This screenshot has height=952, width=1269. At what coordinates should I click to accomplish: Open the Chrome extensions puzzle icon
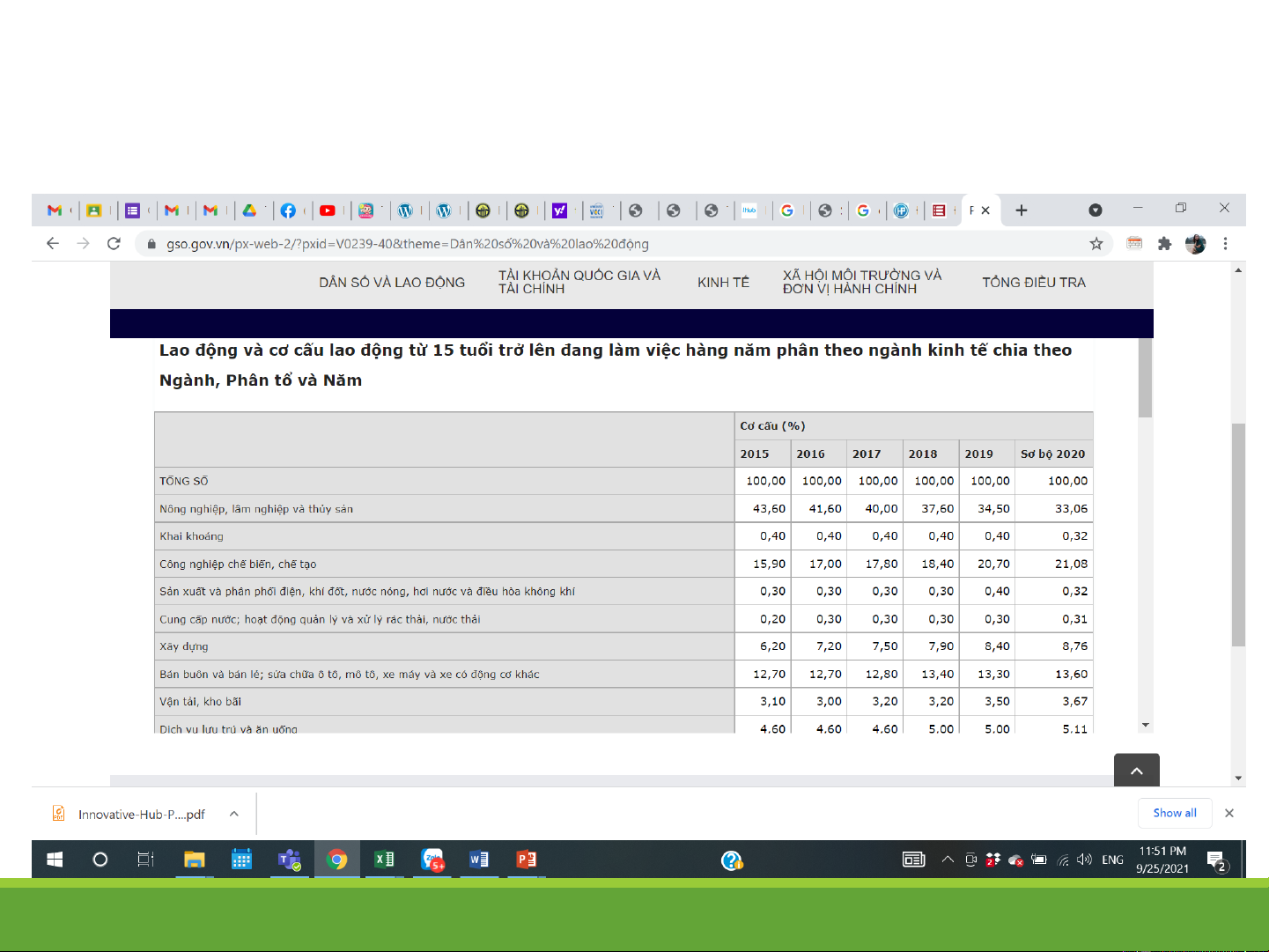[1164, 244]
